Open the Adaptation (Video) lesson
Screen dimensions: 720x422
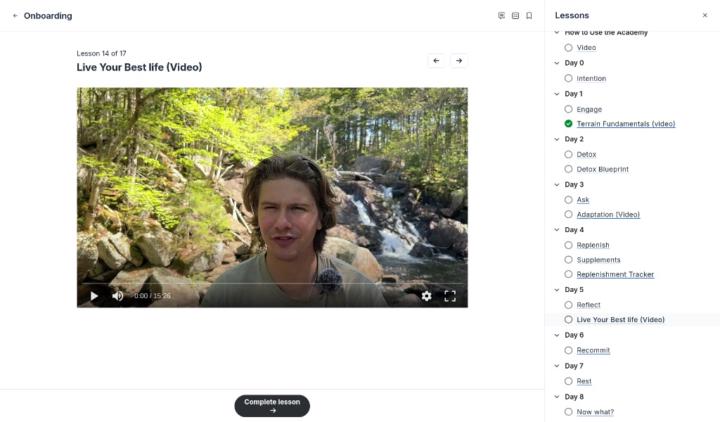[608, 214]
